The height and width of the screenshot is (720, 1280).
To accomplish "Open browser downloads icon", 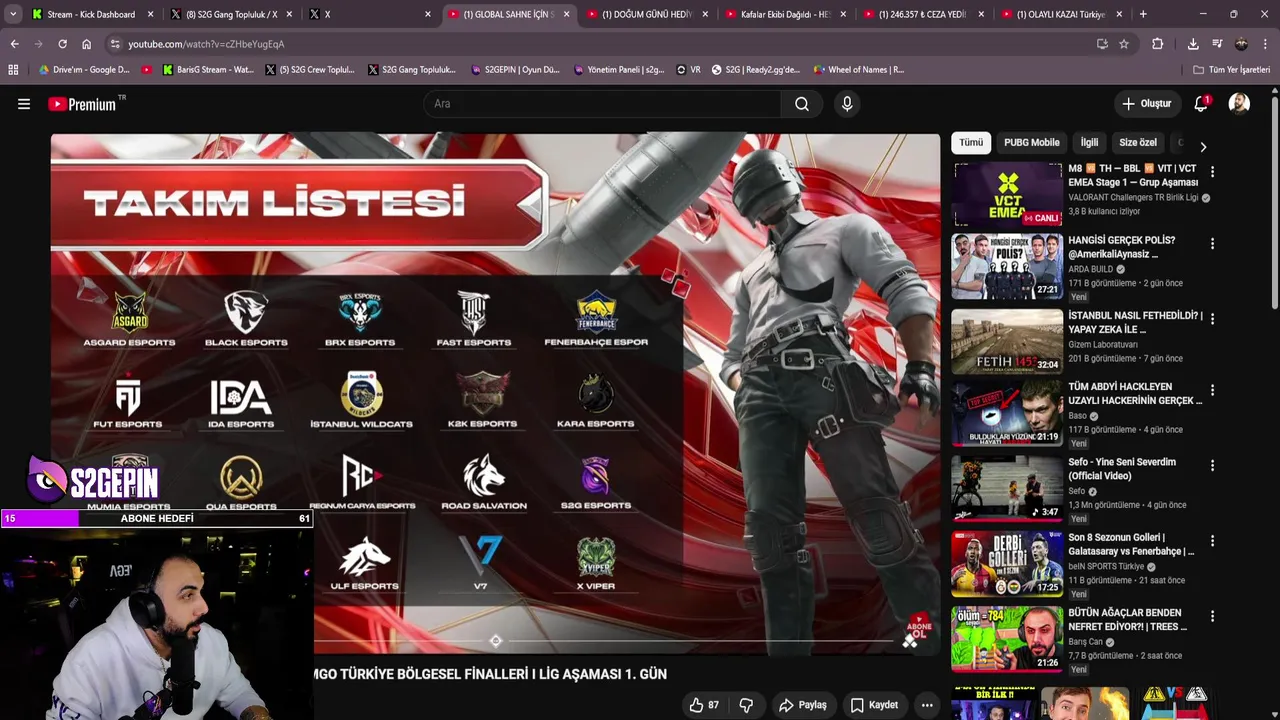I will point(1193,44).
